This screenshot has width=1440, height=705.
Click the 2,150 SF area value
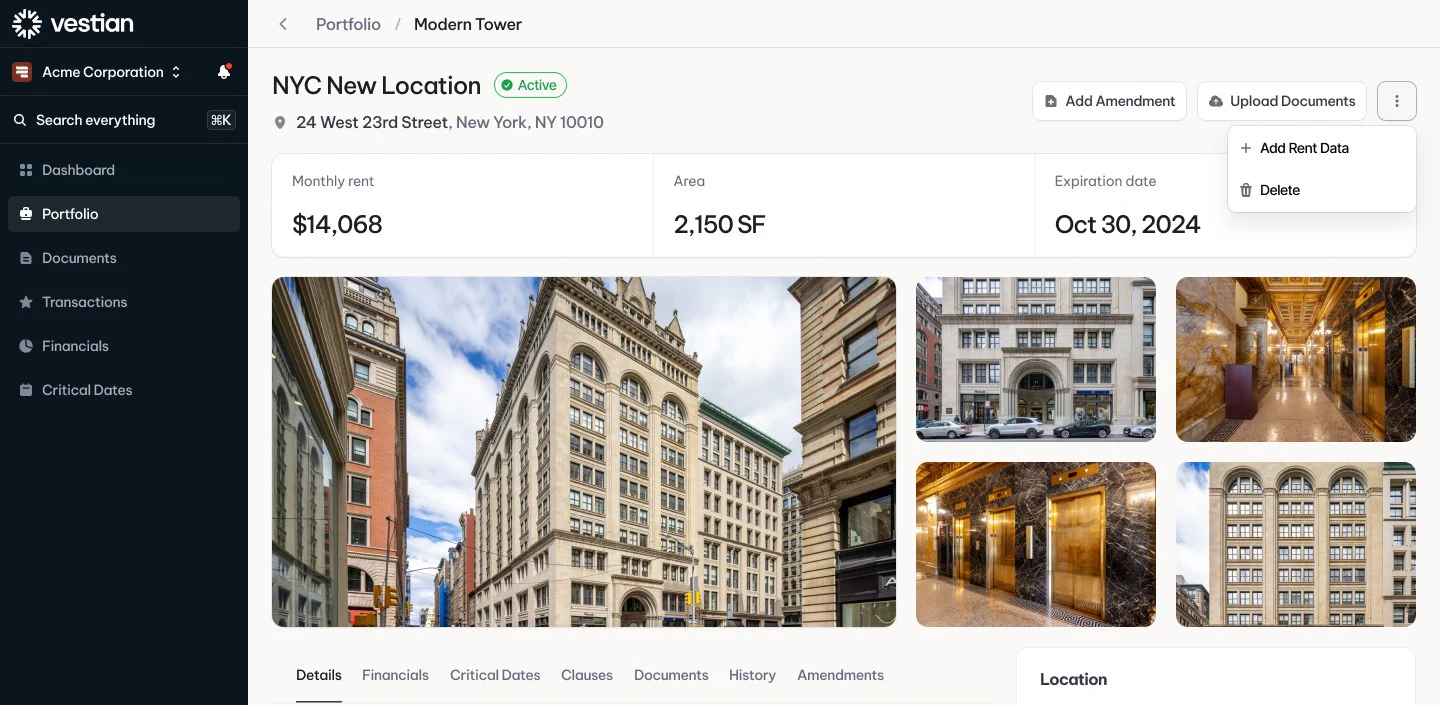(x=719, y=224)
